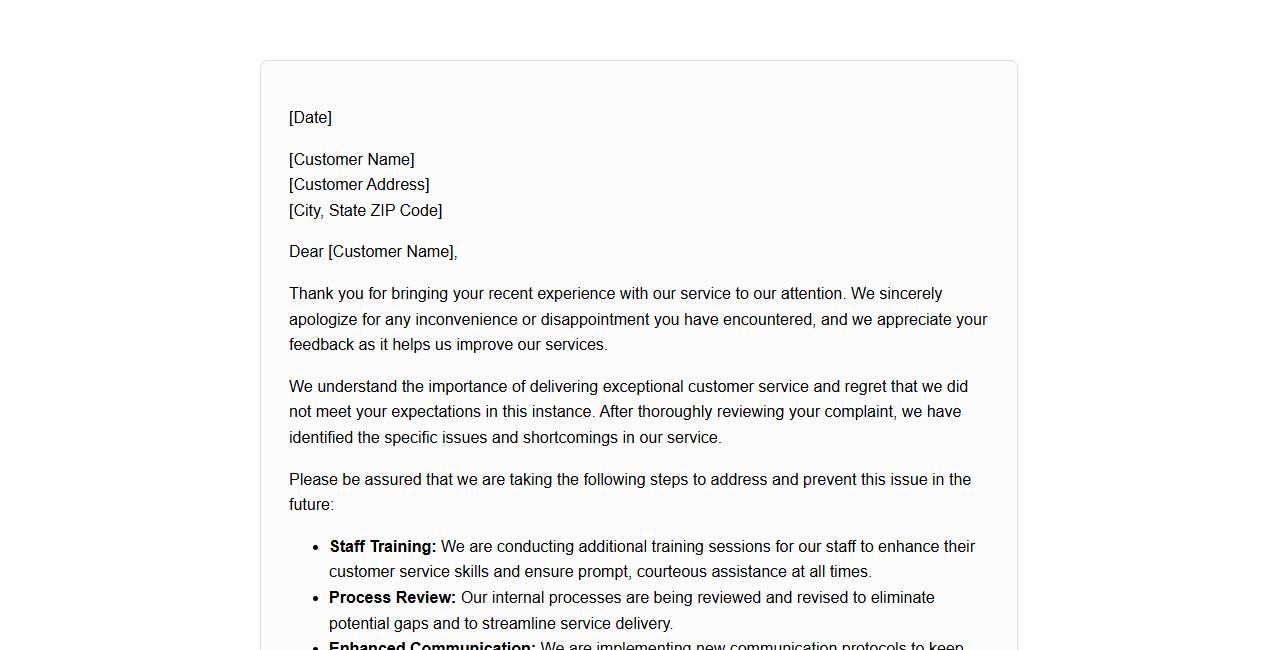The height and width of the screenshot is (650, 1278).
Task: Click the phrase "Thank you for bringing"
Action: click(x=368, y=294)
